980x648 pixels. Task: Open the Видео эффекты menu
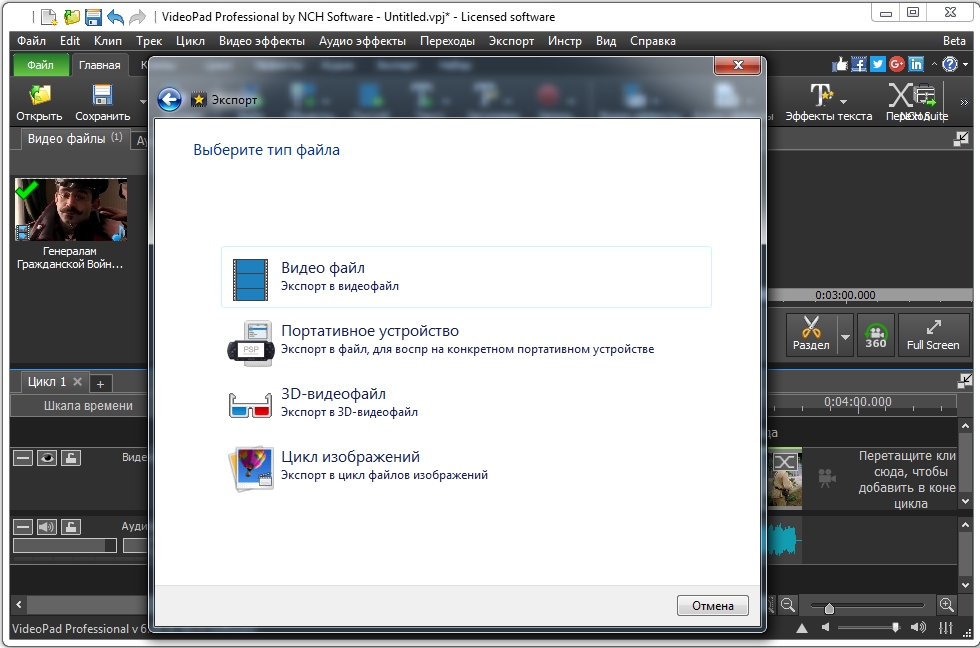coord(262,41)
